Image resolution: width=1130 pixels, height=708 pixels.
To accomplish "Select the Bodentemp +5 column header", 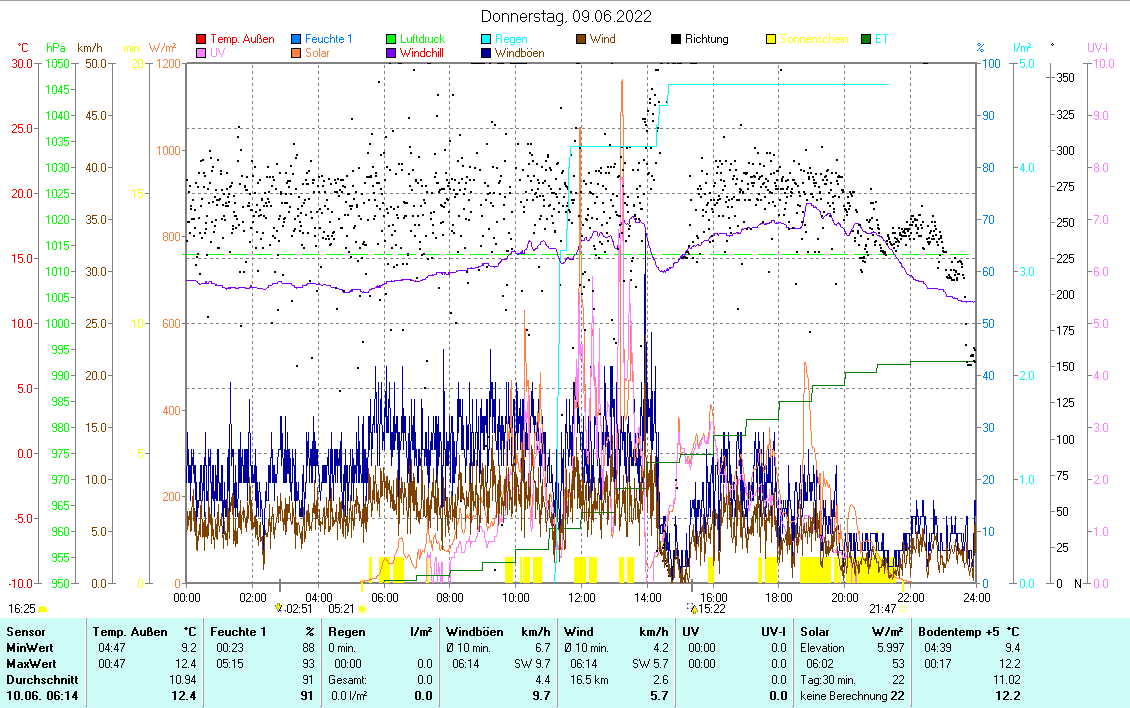I will pos(961,632).
